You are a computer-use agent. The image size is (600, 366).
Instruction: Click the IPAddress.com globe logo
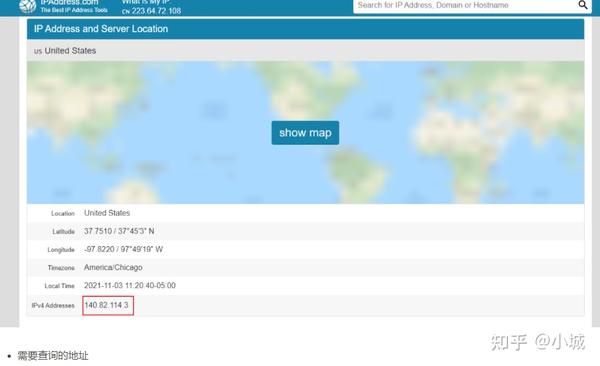tap(27, 6)
